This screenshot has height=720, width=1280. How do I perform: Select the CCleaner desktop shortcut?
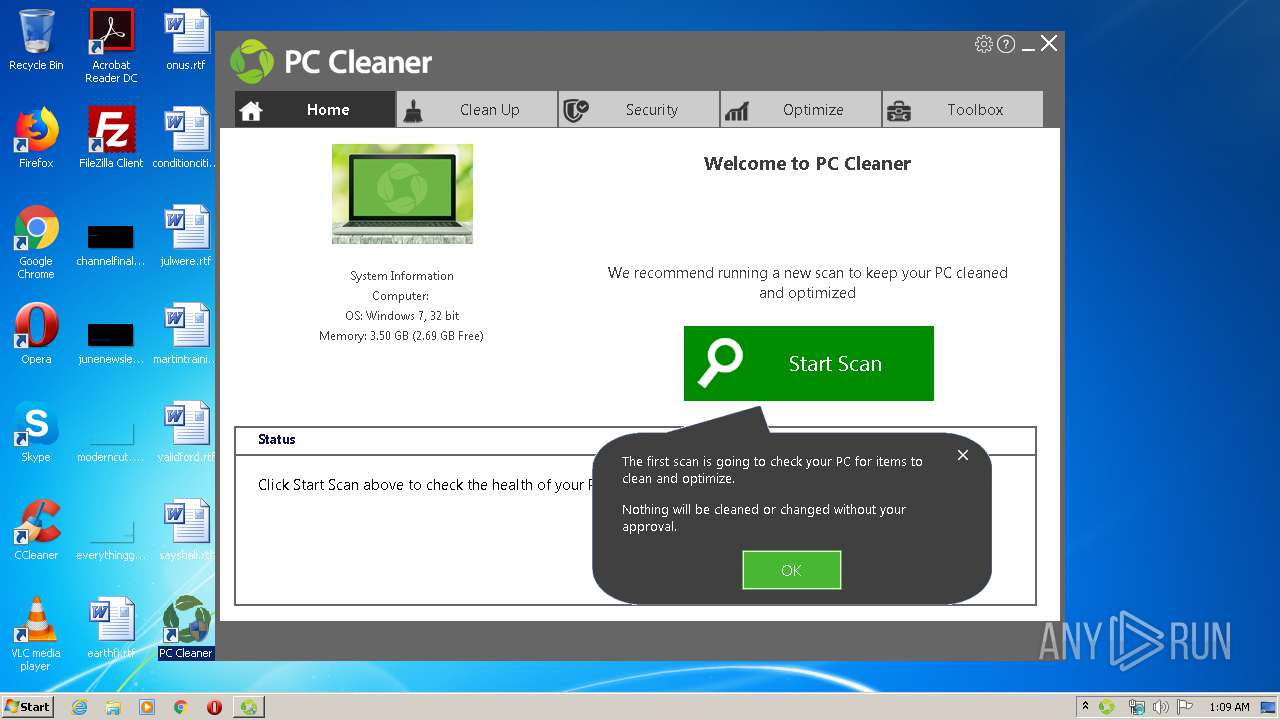click(x=36, y=530)
